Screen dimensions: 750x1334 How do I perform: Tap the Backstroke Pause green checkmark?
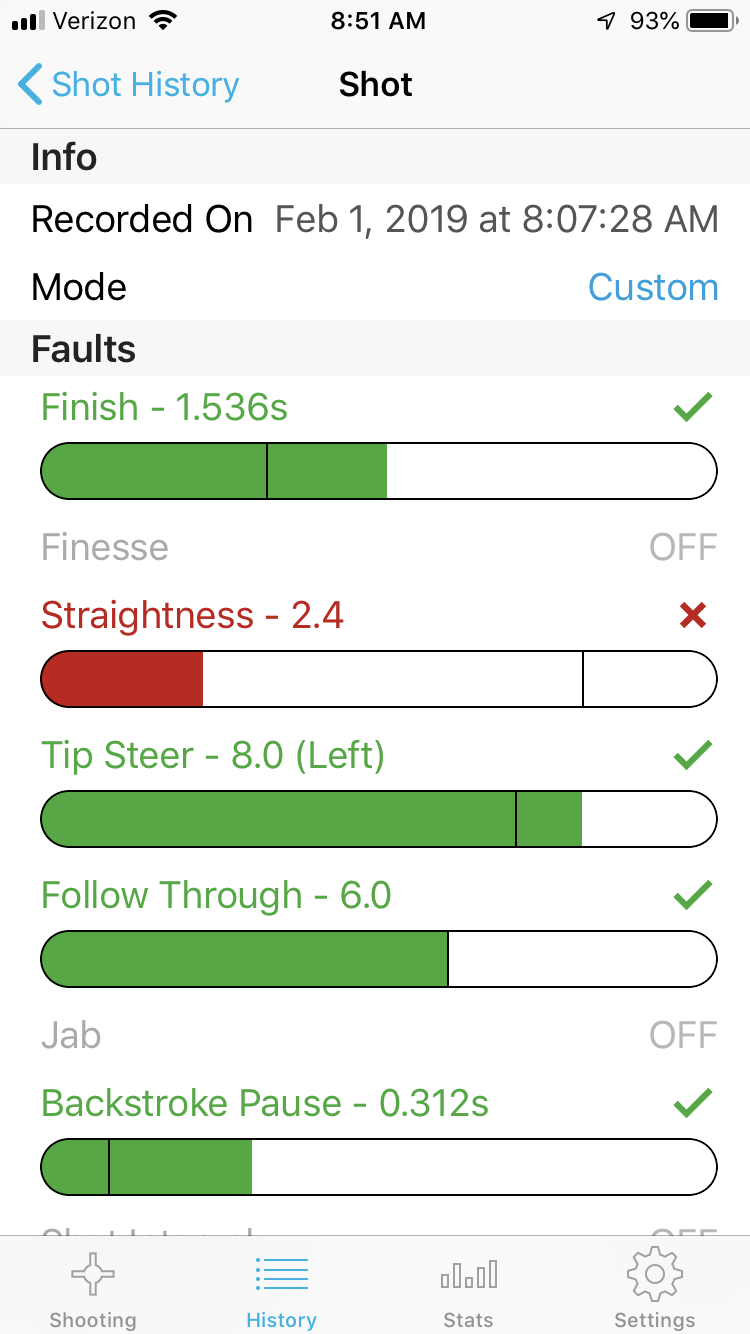point(692,1103)
